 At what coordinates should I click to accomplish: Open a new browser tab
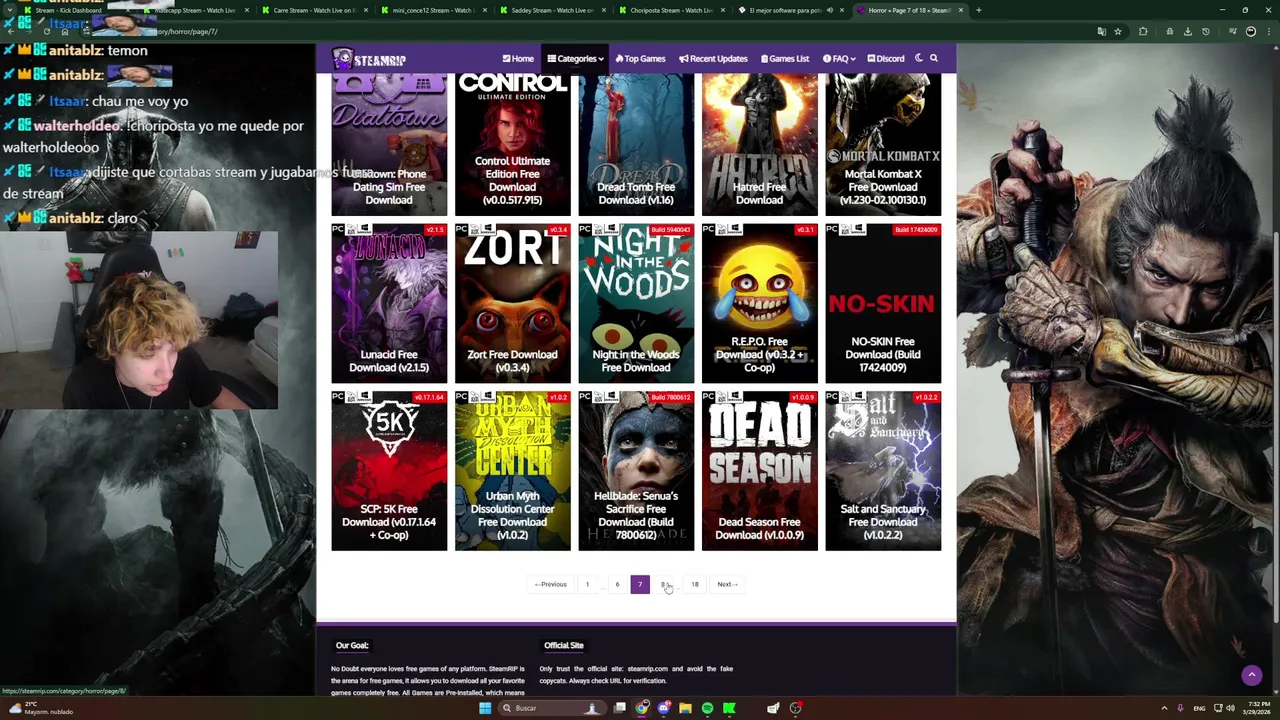coord(978,10)
